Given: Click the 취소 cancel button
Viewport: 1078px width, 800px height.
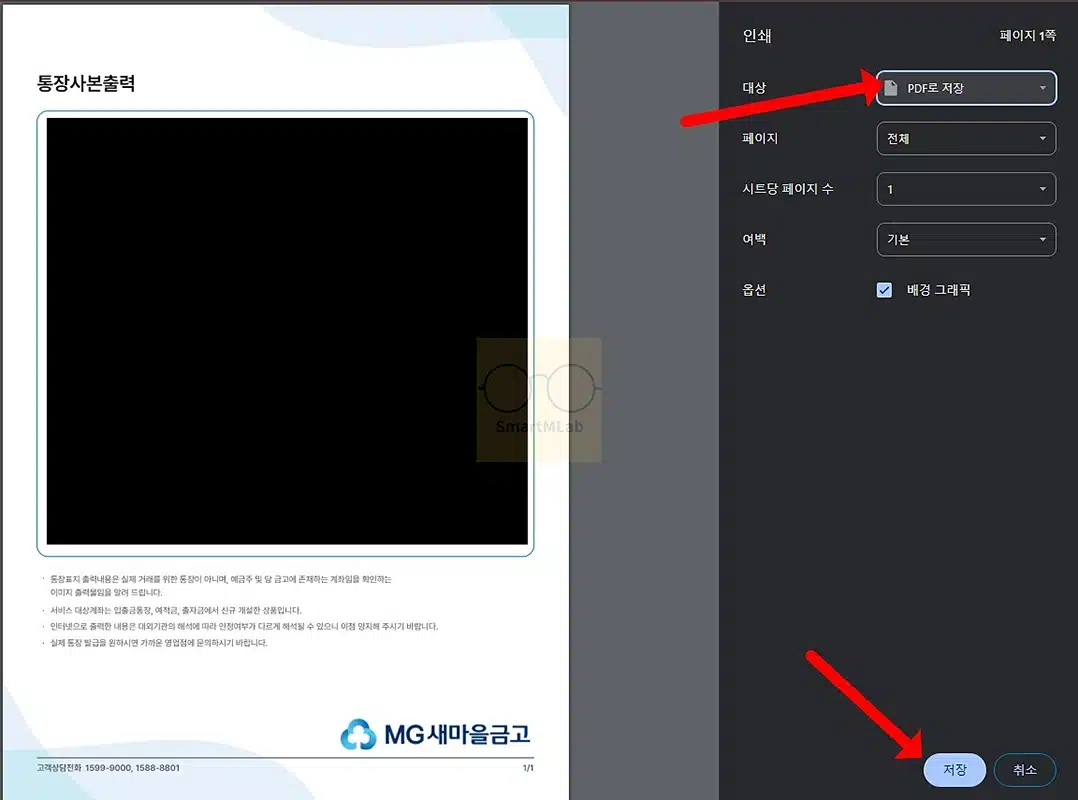Looking at the screenshot, I should [x=1024, y=770].
